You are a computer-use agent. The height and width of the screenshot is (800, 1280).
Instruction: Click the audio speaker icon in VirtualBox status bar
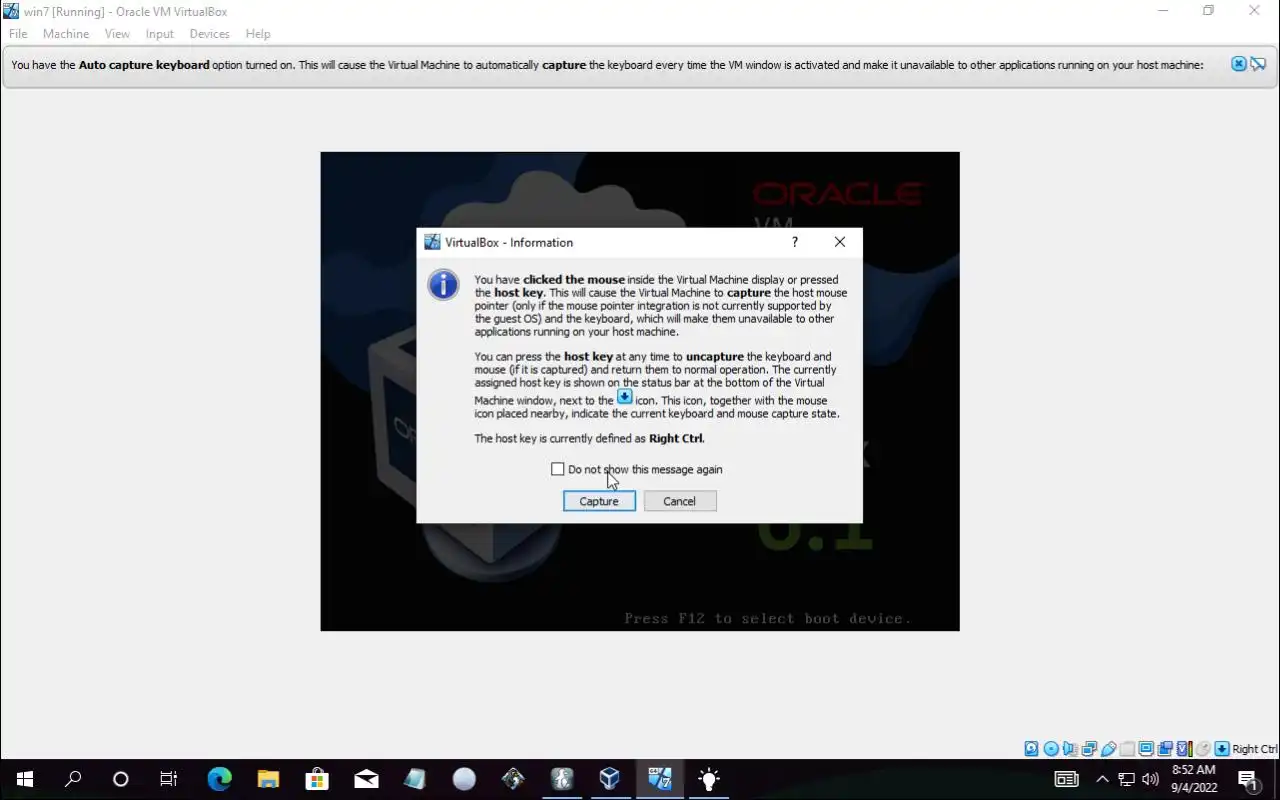(1070, 749)
